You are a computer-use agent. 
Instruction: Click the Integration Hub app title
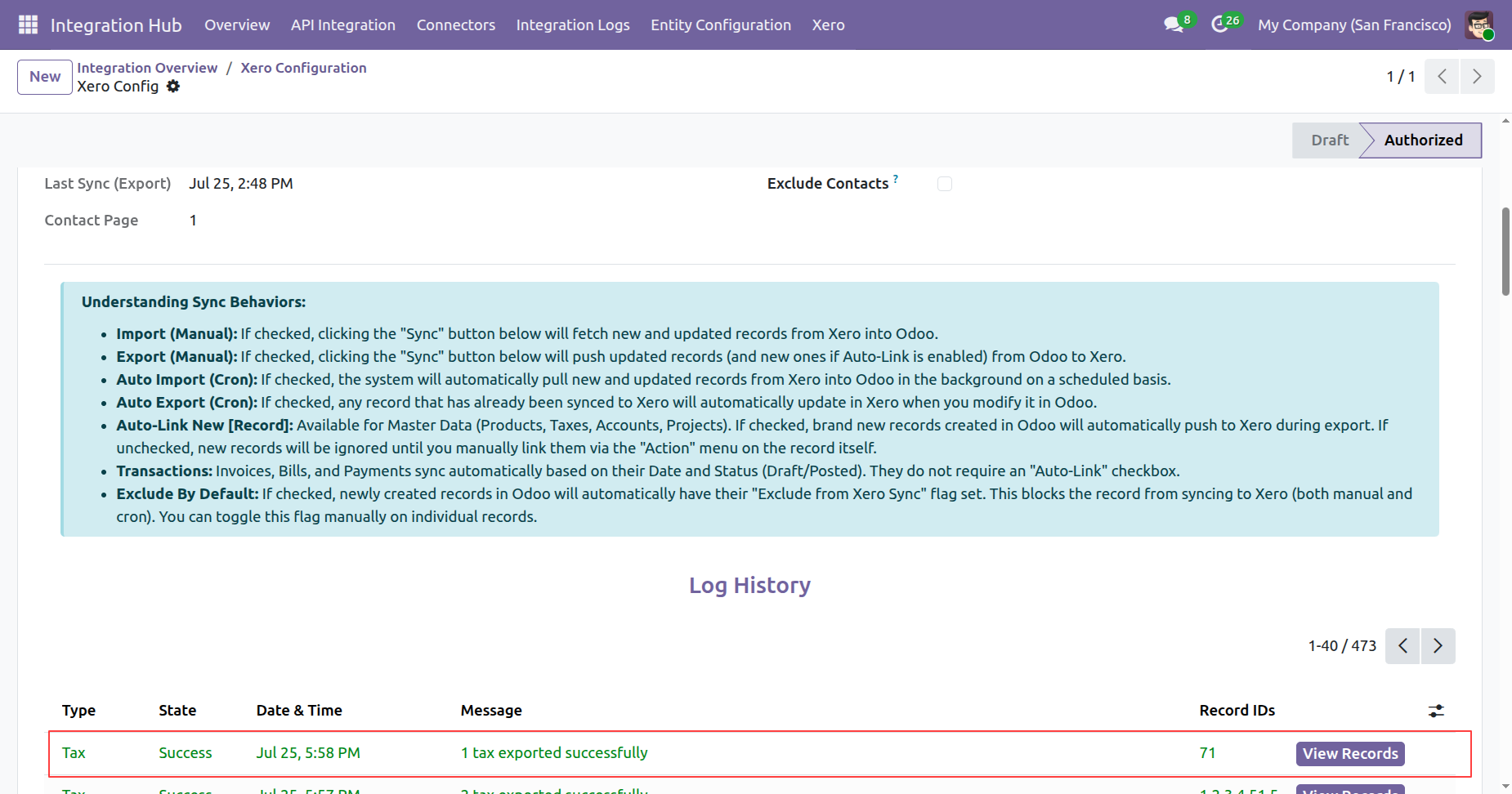point(116,25)
